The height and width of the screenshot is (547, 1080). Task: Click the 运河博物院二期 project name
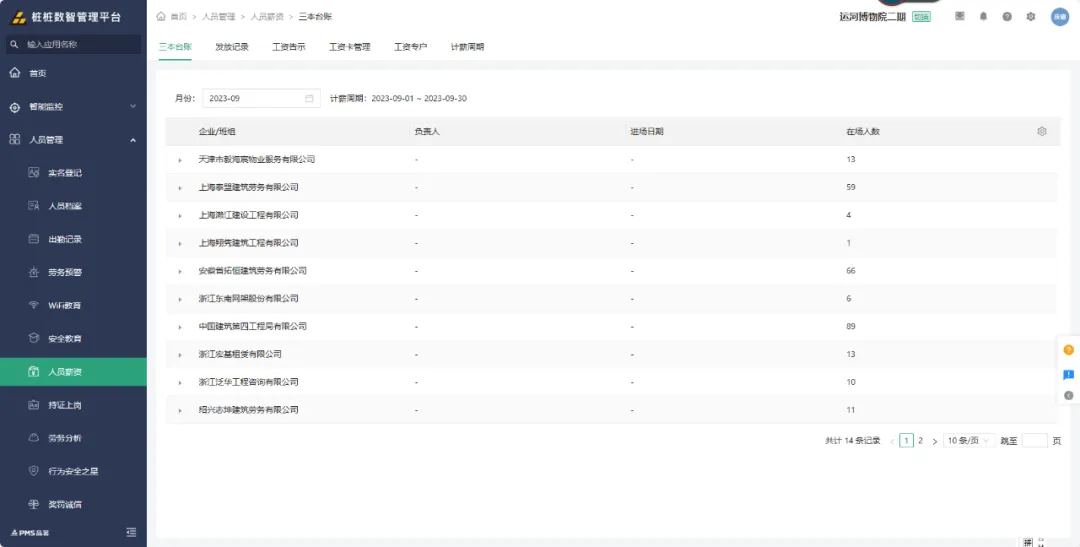(x=874, y=17)
